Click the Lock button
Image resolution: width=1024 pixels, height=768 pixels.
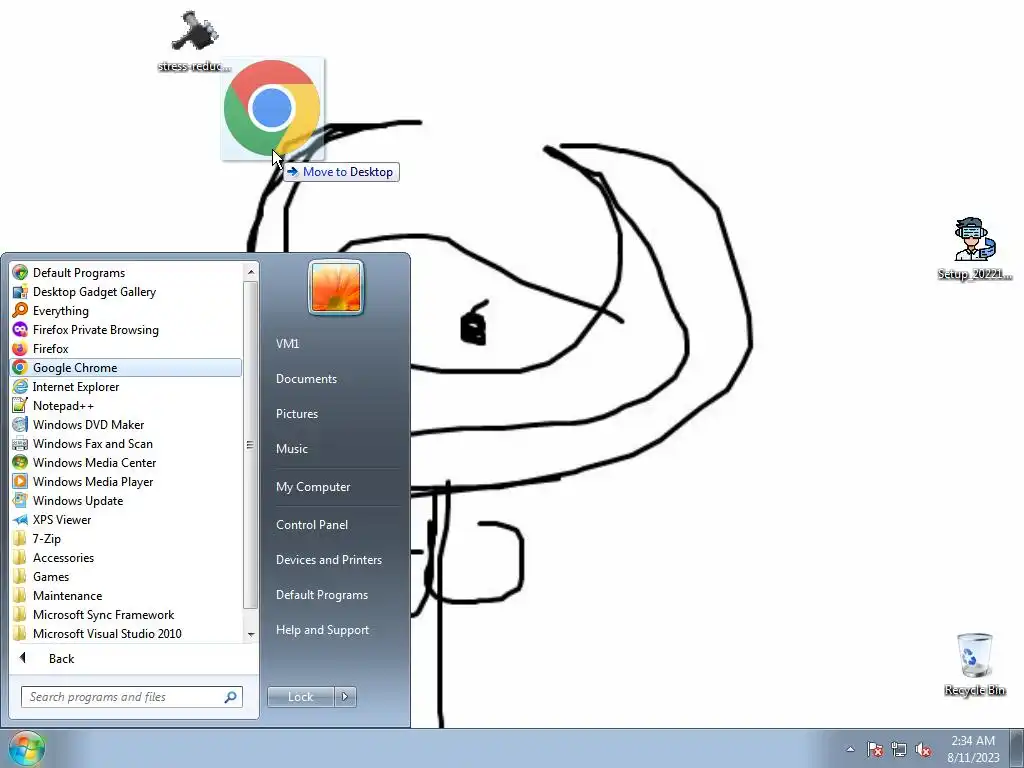[x=301, y=697]
